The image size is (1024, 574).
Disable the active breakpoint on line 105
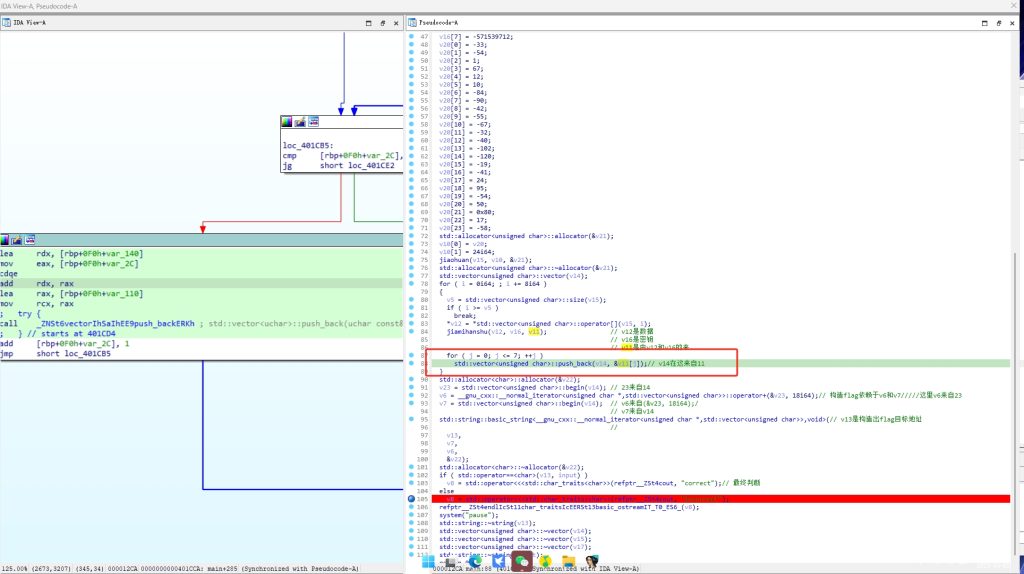[x=411, y=499]
